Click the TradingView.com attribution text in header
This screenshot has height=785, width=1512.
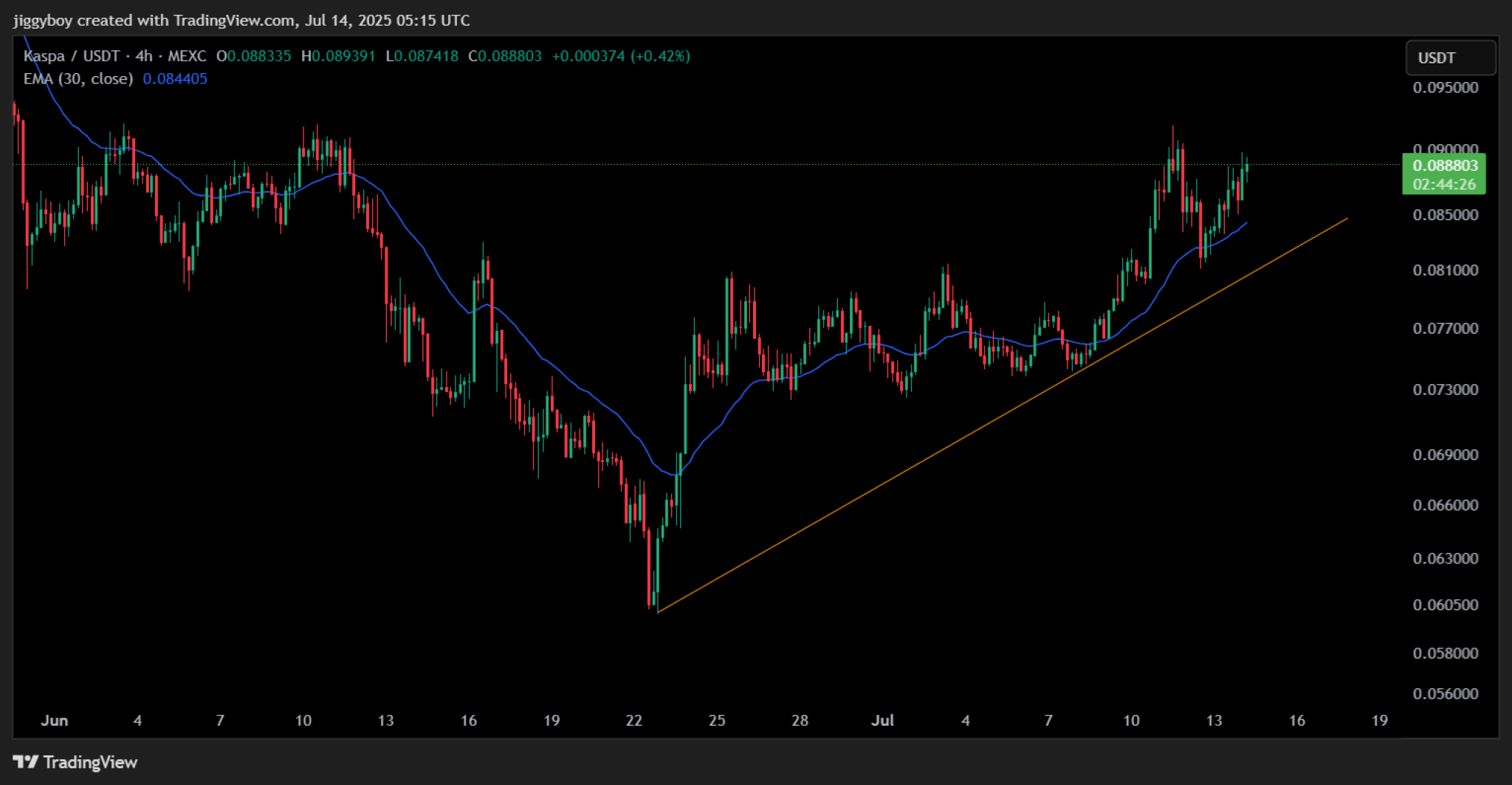point(234,20)
